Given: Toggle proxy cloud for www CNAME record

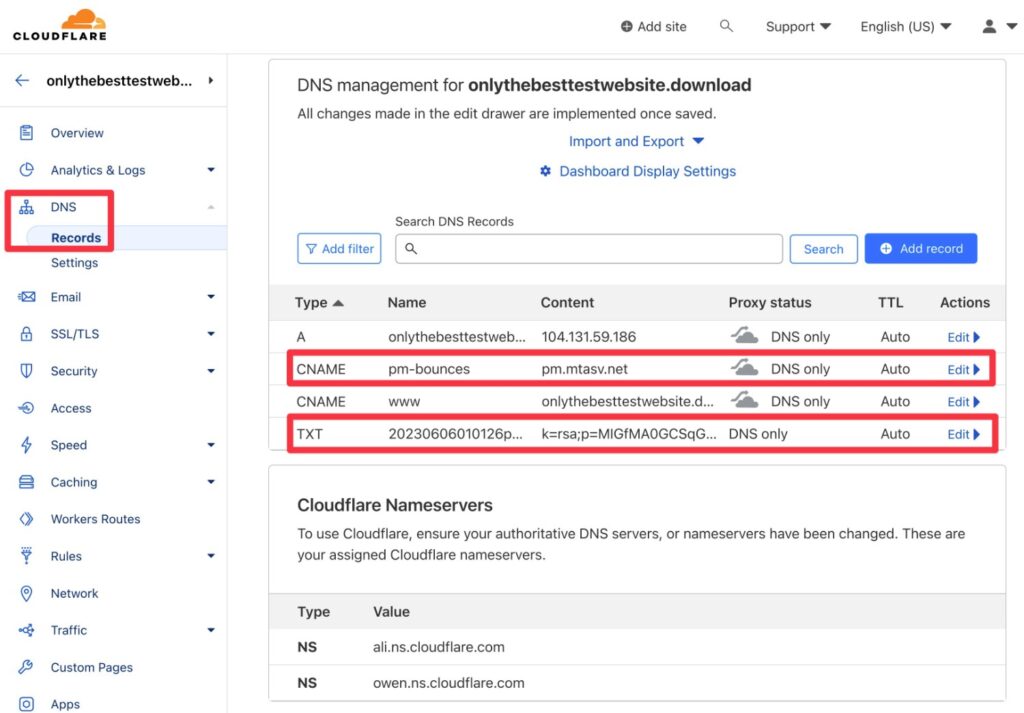Looking at the screenshot, I should 744,400.
